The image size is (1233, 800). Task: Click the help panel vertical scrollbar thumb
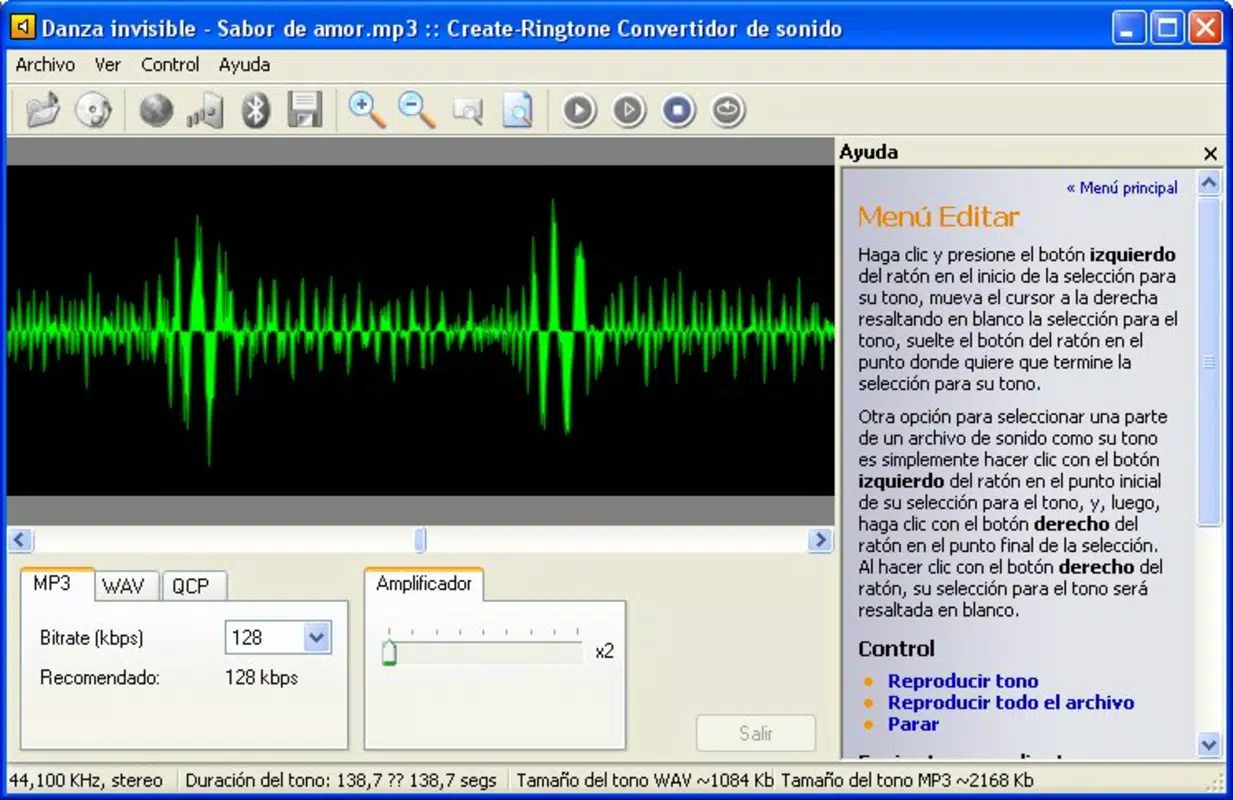[x=1209, y=362]
